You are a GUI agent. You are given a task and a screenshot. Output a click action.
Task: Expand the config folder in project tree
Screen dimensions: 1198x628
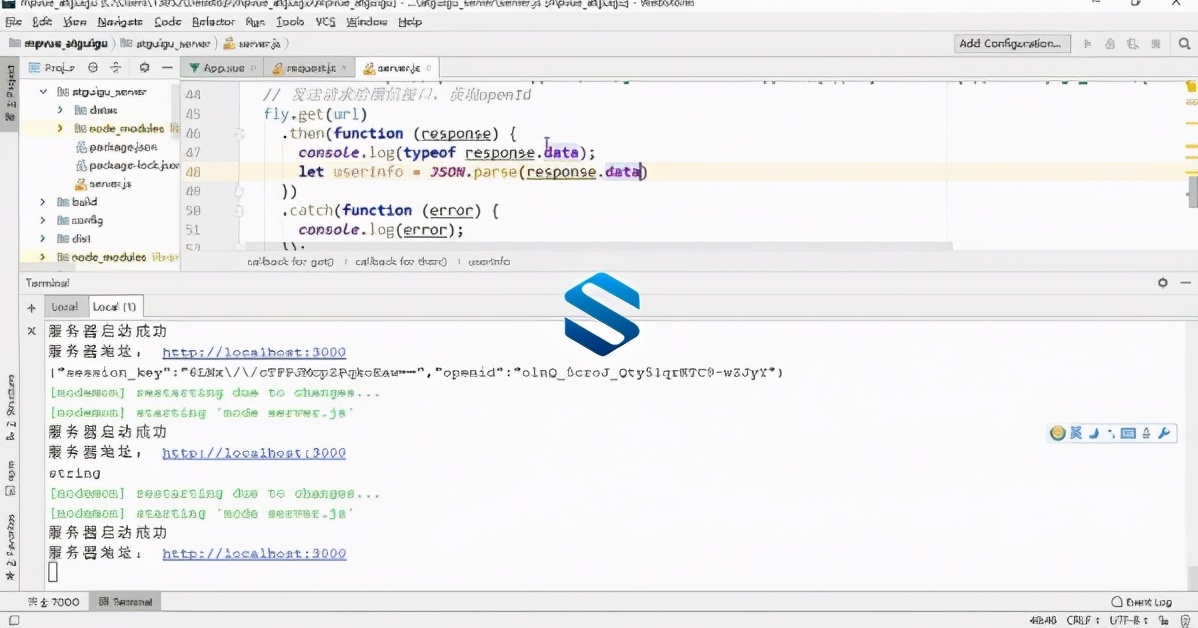click(x=43, y=220)
